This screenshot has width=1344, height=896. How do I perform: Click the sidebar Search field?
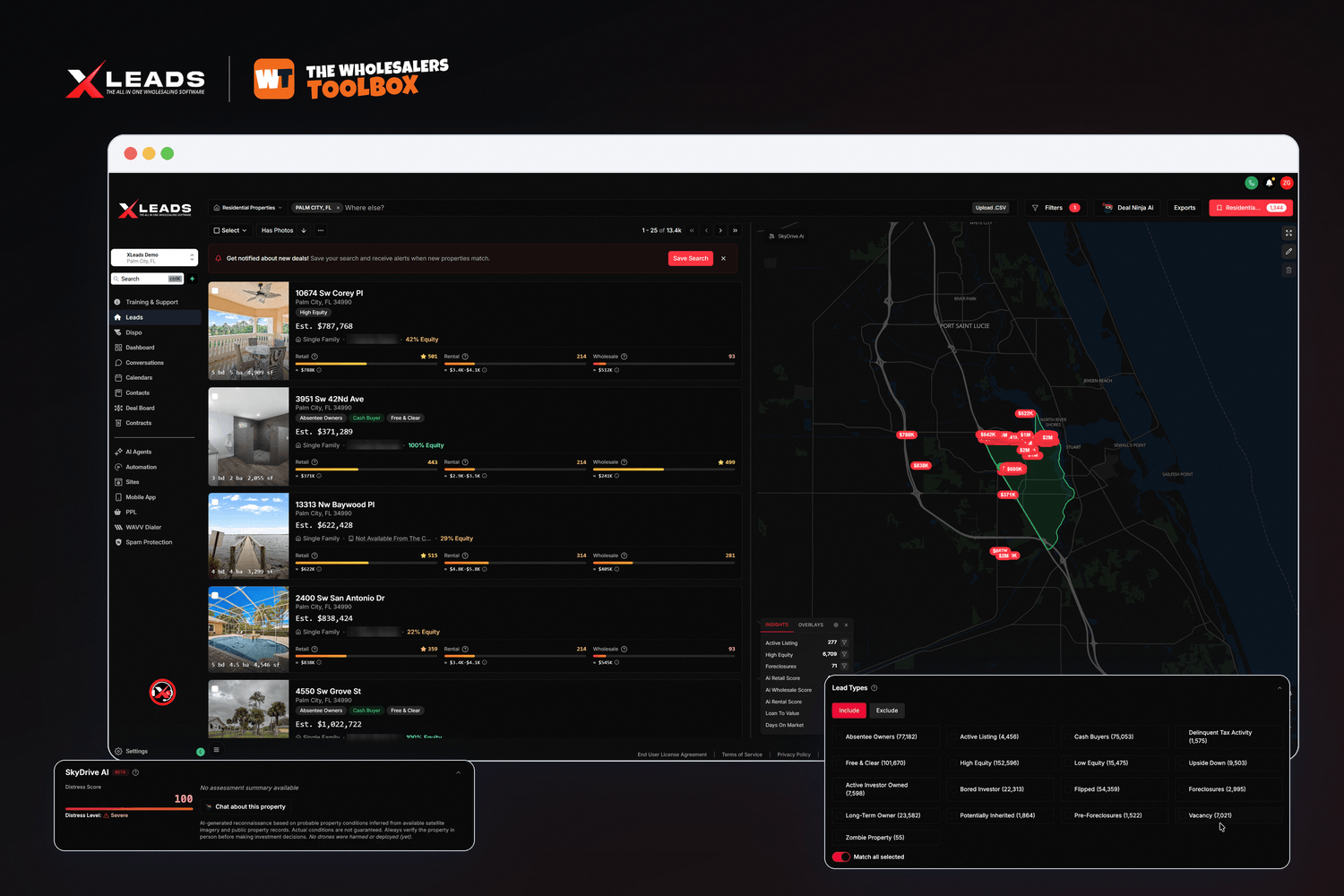tap(147, 280)
